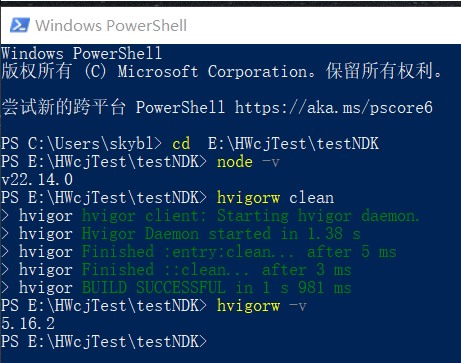
Task: Click the cd command in the first prompt
Action: 181,144
